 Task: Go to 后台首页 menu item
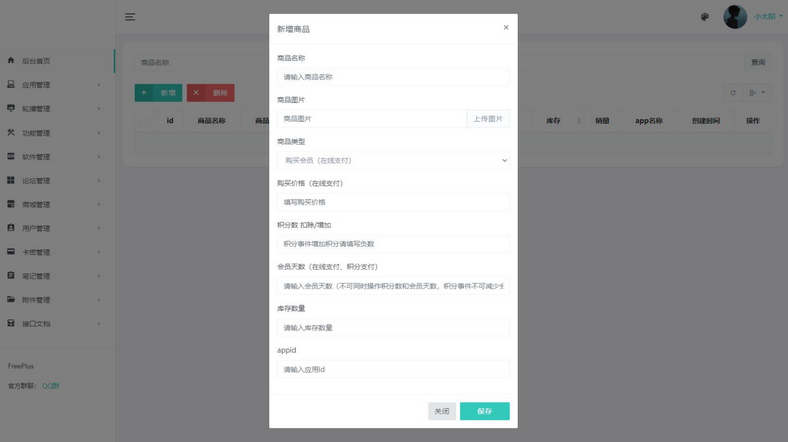(57, 61)
